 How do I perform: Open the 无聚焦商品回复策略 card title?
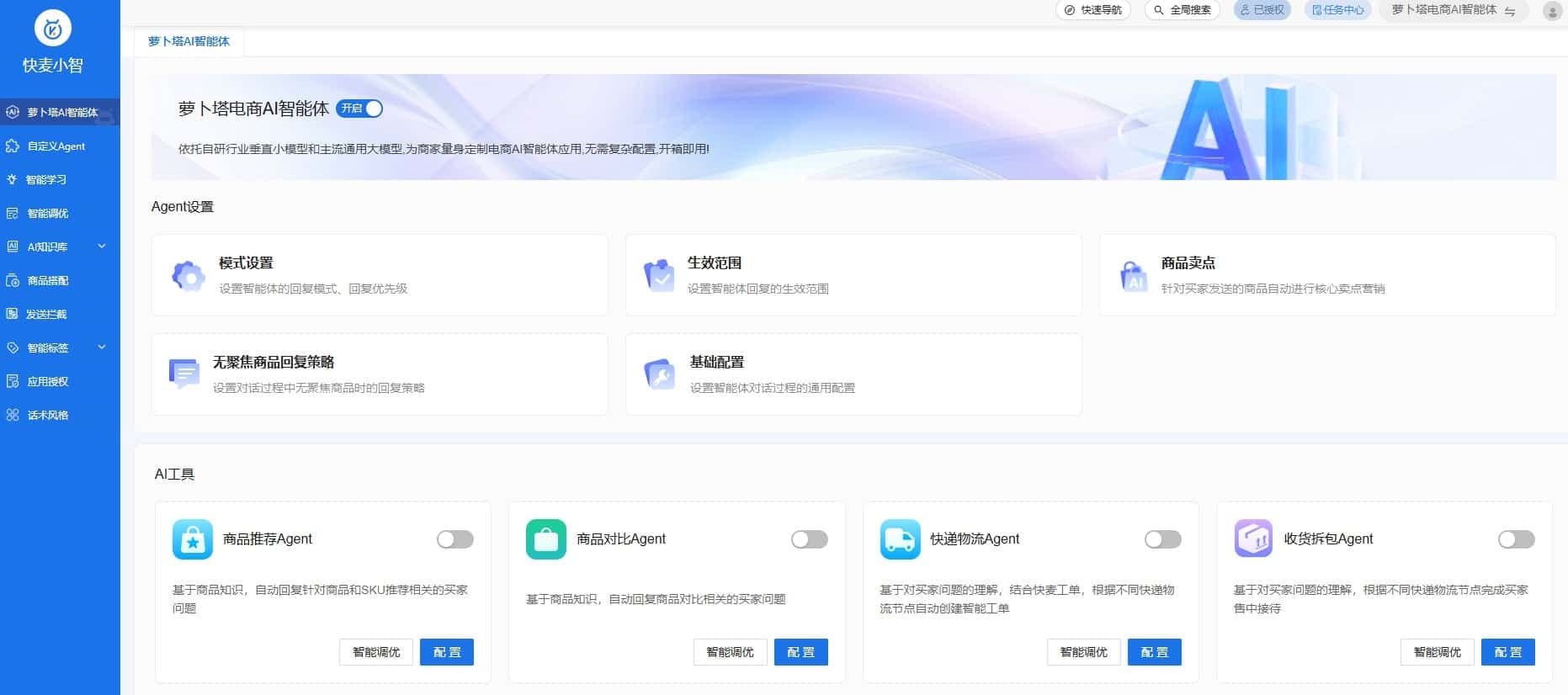click(x=274, y=363)
